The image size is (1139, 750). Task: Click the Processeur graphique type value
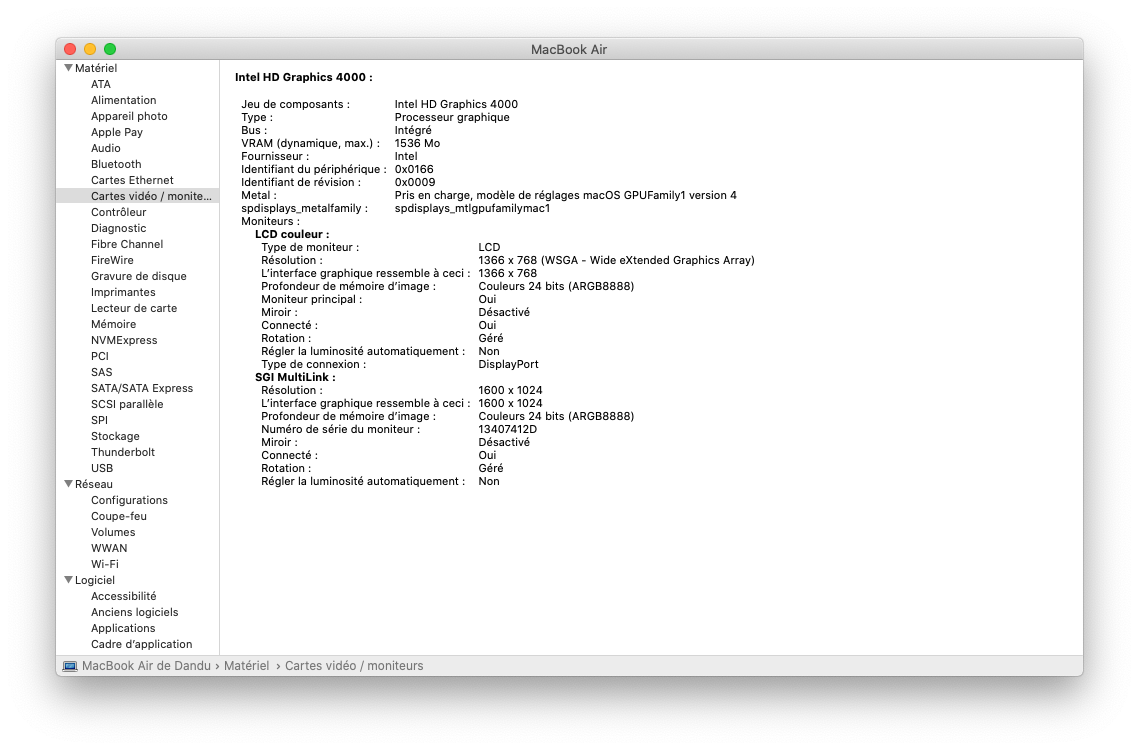pos(452,117)
